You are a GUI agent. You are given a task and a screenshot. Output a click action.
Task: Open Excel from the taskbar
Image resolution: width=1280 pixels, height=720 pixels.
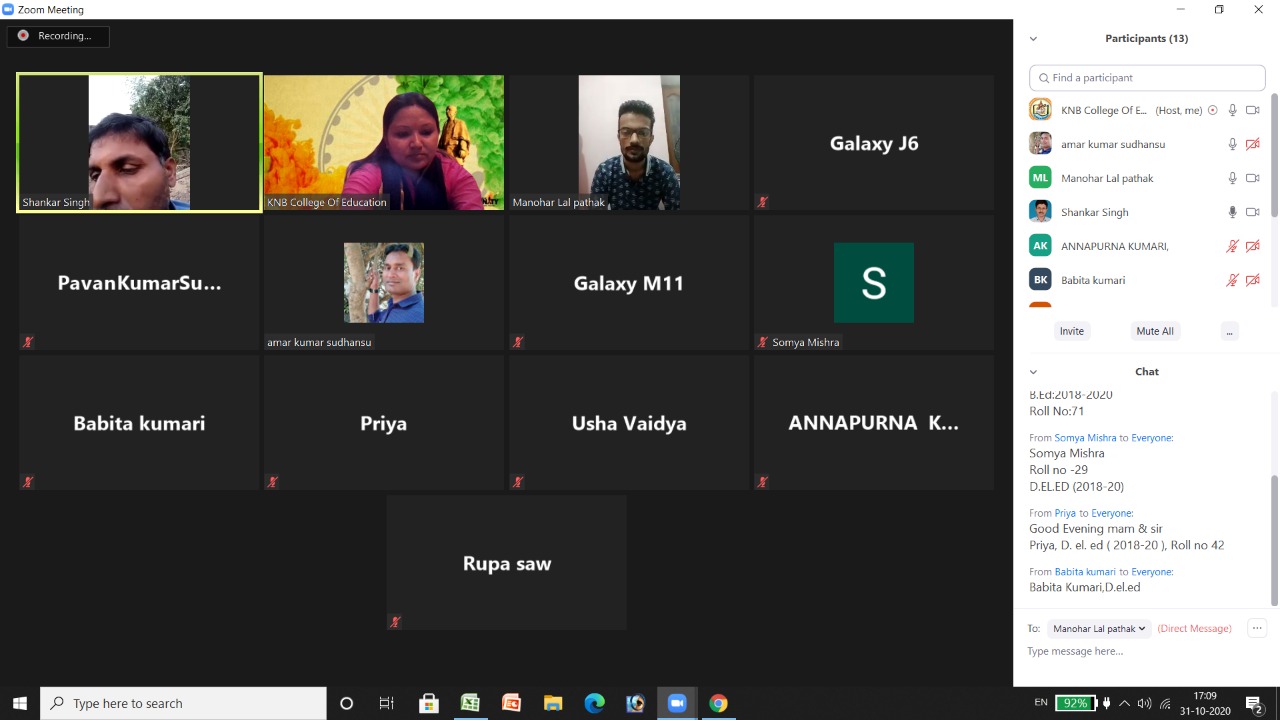(x=470, y=703)
